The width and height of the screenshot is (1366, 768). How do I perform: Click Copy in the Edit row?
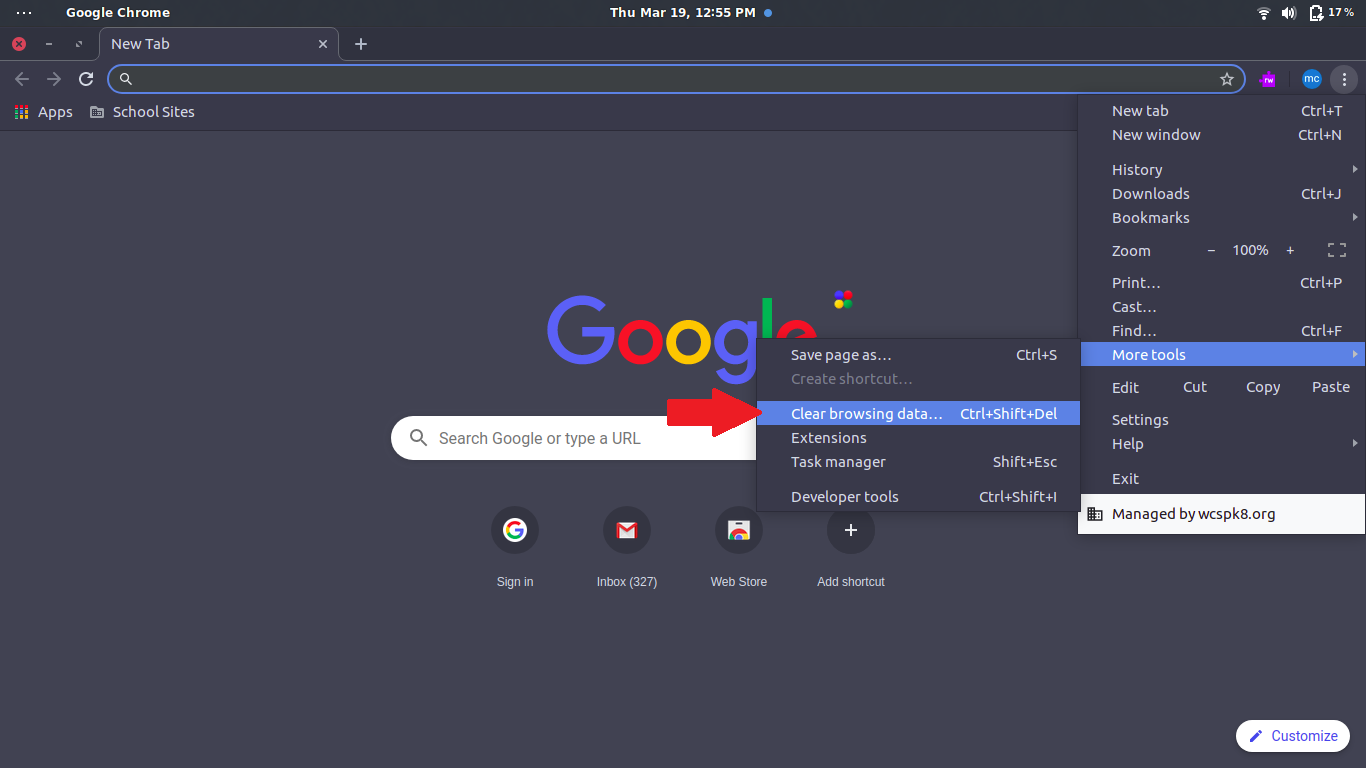pos(1263,387)
